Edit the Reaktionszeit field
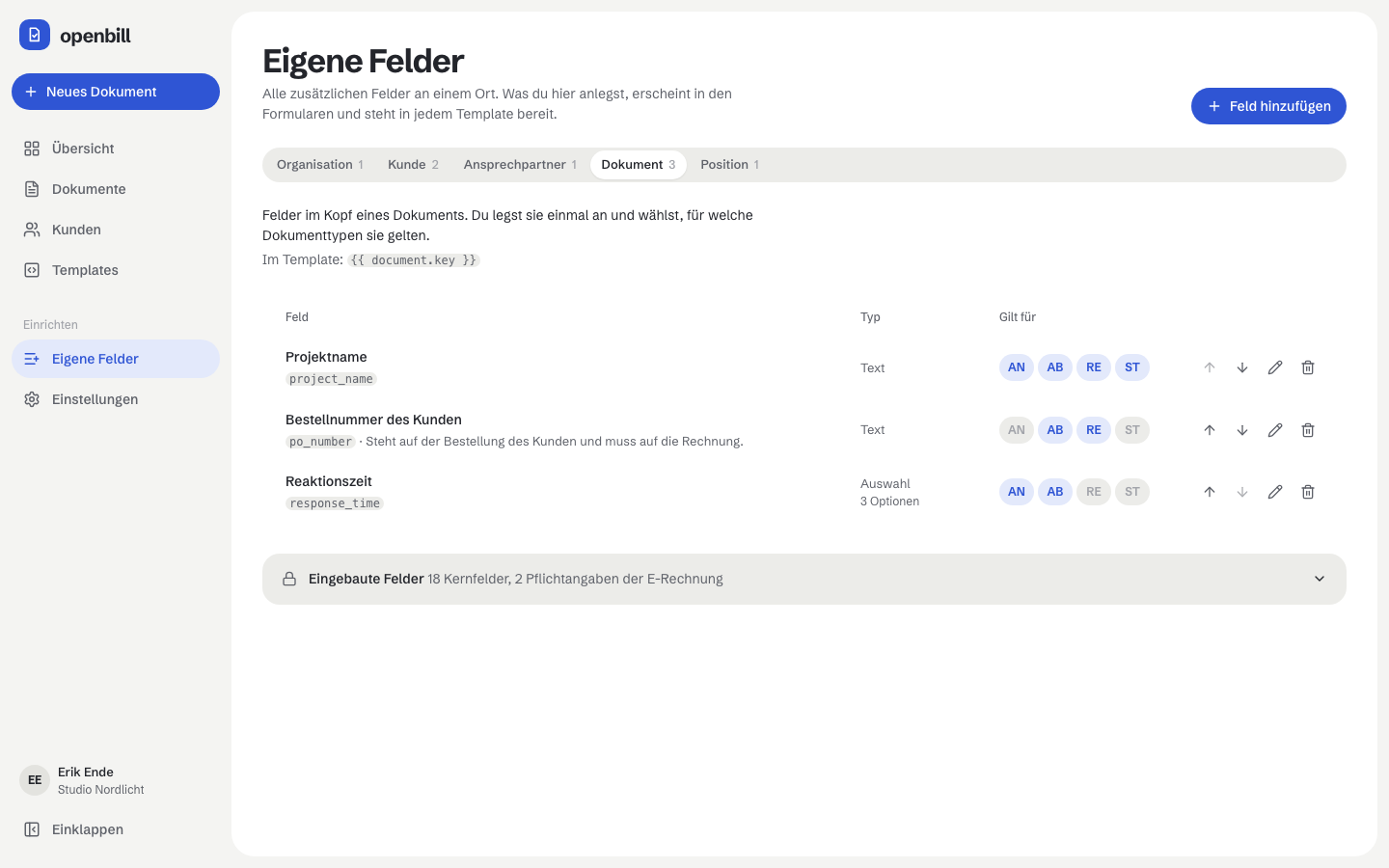 point(1275,492)
